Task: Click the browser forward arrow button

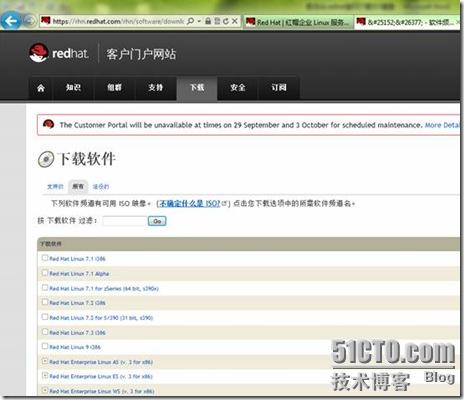Action: click(29, 21)
